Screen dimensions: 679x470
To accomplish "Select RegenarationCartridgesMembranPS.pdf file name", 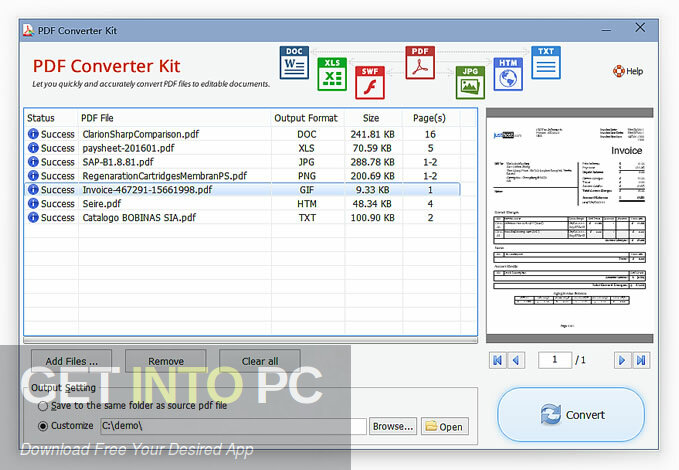I will [x=165, y=175].
